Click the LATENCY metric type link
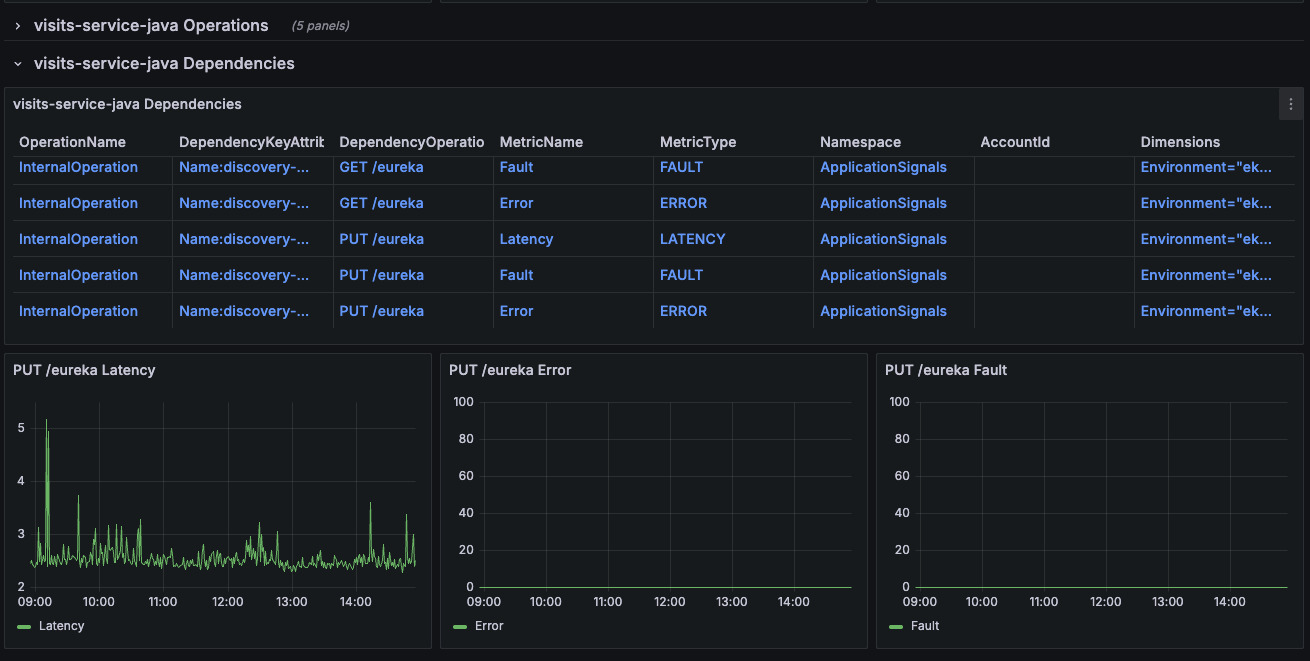1310x661 pixels. click(692, 239)
